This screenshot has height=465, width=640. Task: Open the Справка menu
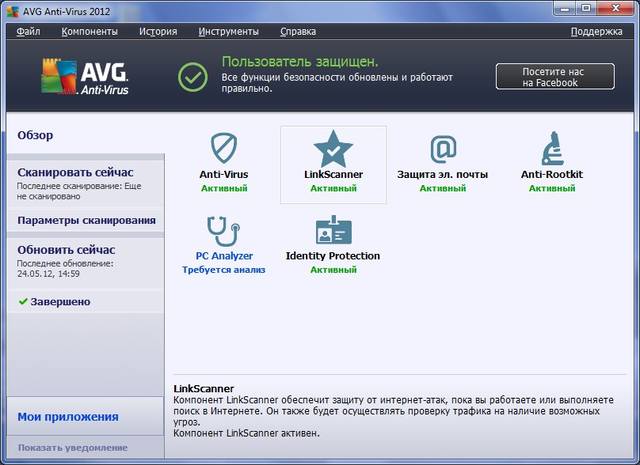tap(298, 31)
